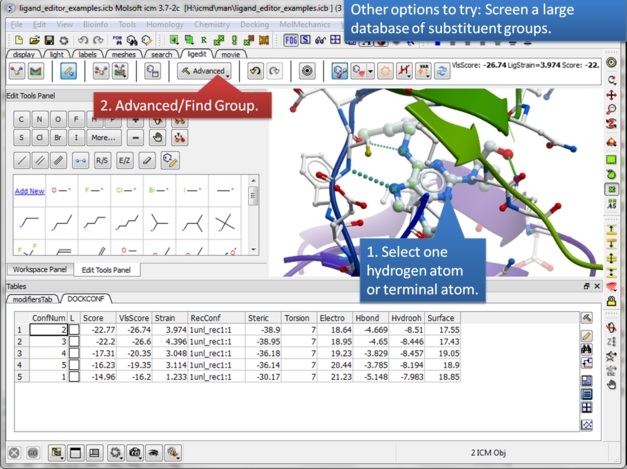Click the More... atoms button
Screen dimensions: 627x469
click(104, 137)
